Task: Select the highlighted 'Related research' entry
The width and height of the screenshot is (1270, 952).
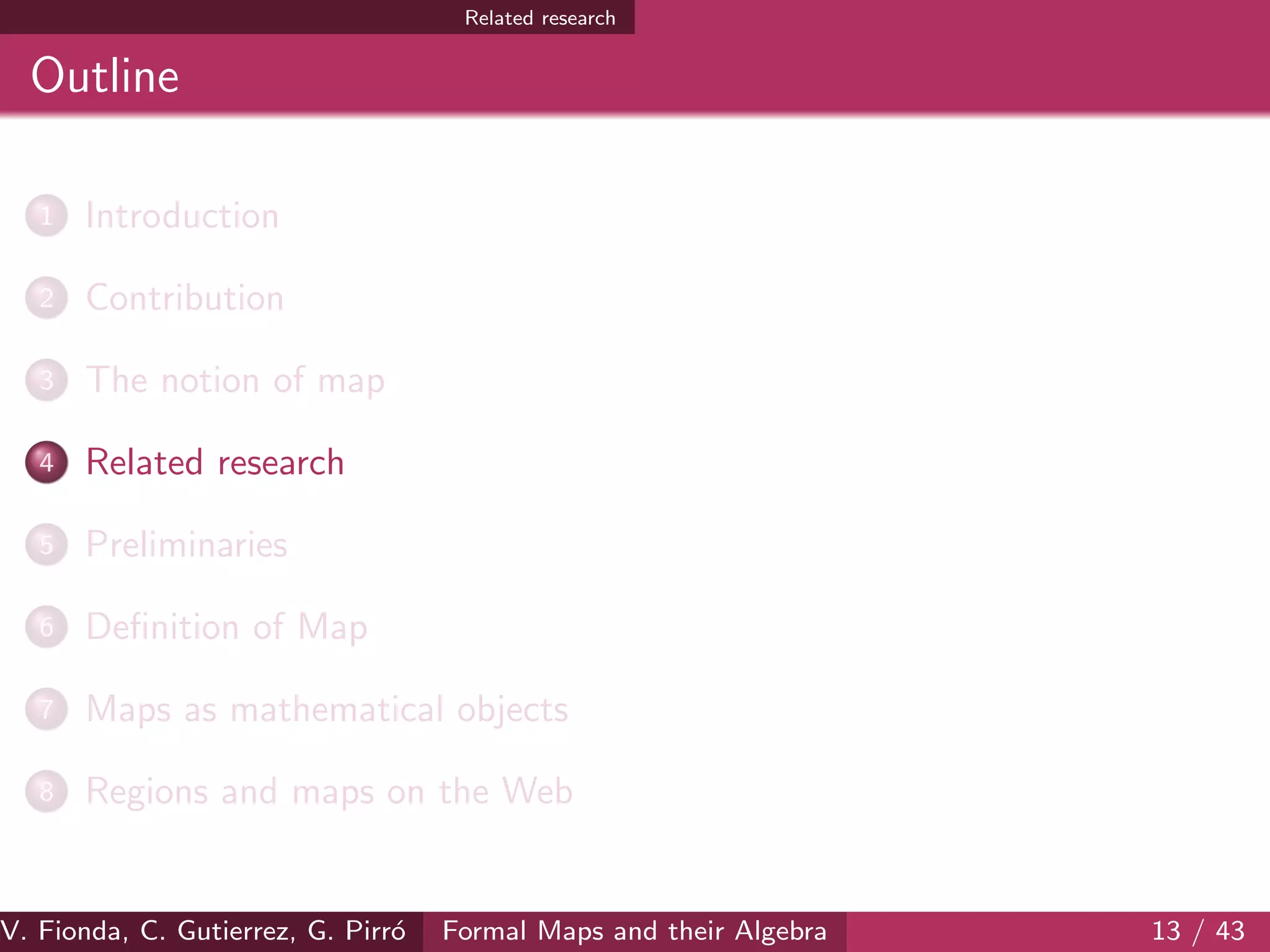Action: point(215,462)
